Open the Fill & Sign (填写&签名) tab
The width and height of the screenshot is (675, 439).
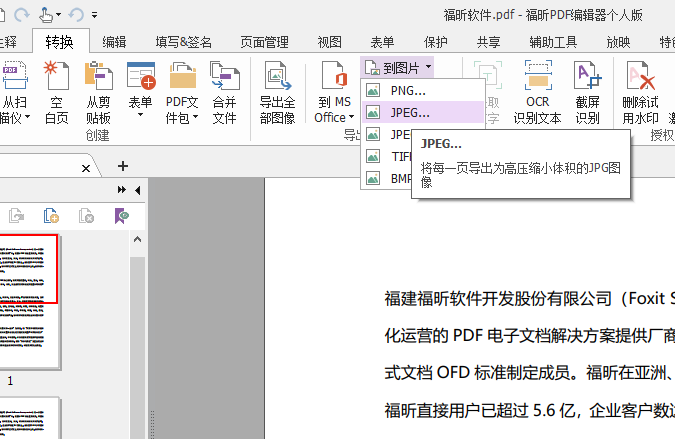click(184, 42)
